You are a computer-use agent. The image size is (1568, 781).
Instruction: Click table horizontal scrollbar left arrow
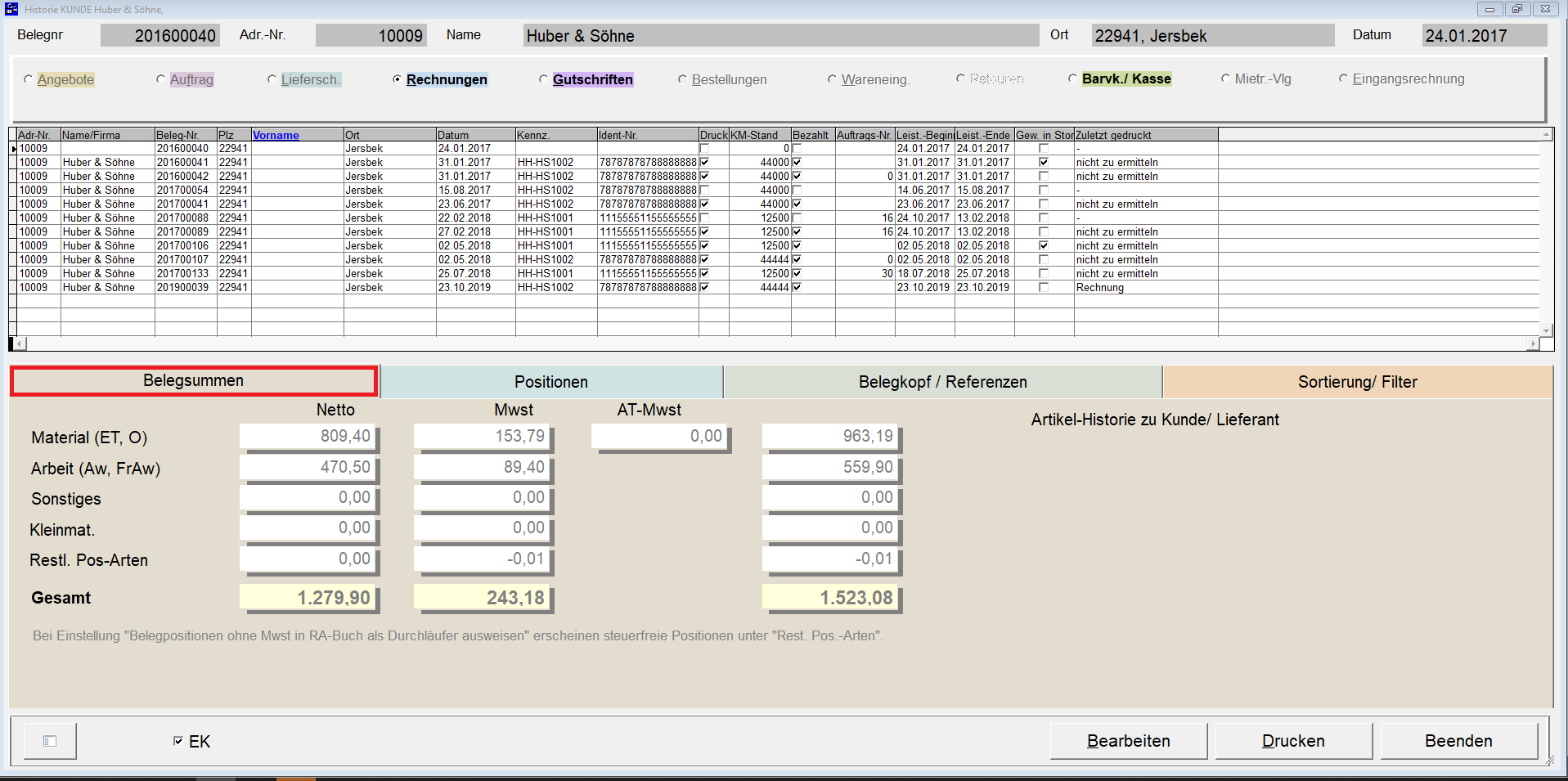20,344
